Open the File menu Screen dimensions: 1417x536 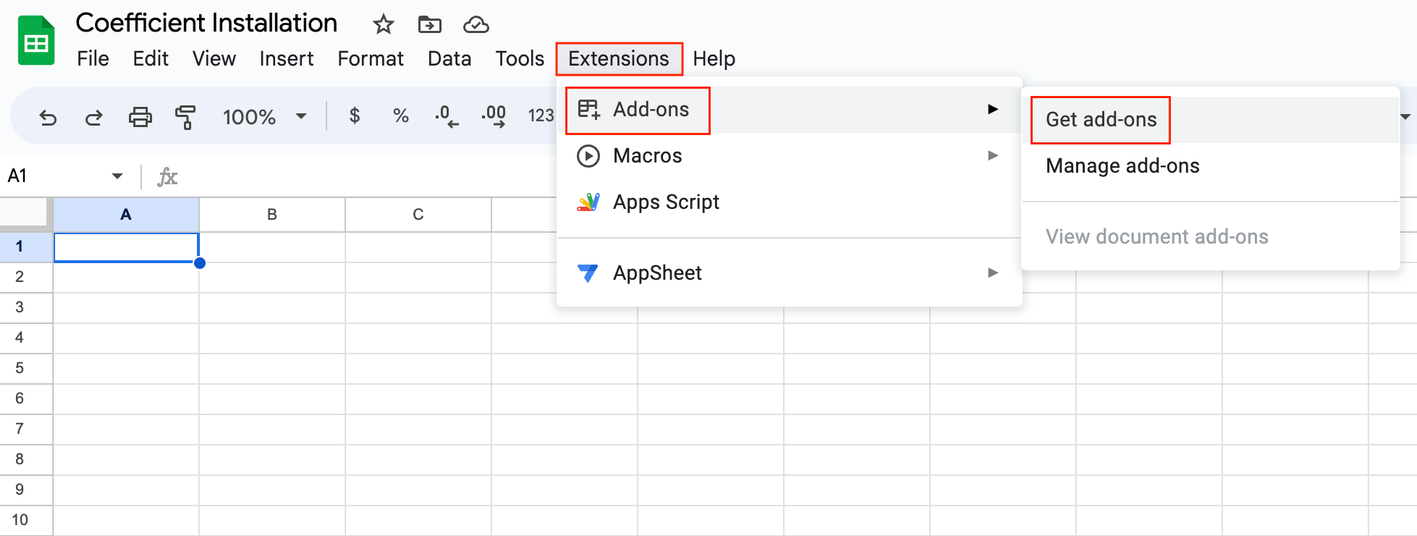93,59
